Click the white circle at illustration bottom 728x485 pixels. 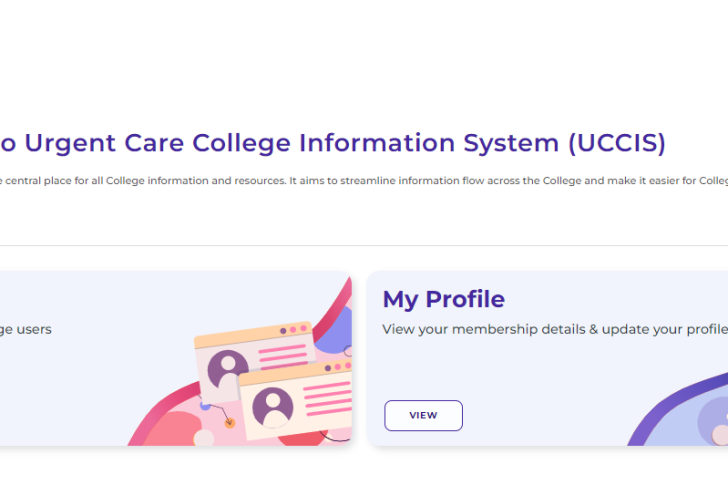tap(204, 438)
